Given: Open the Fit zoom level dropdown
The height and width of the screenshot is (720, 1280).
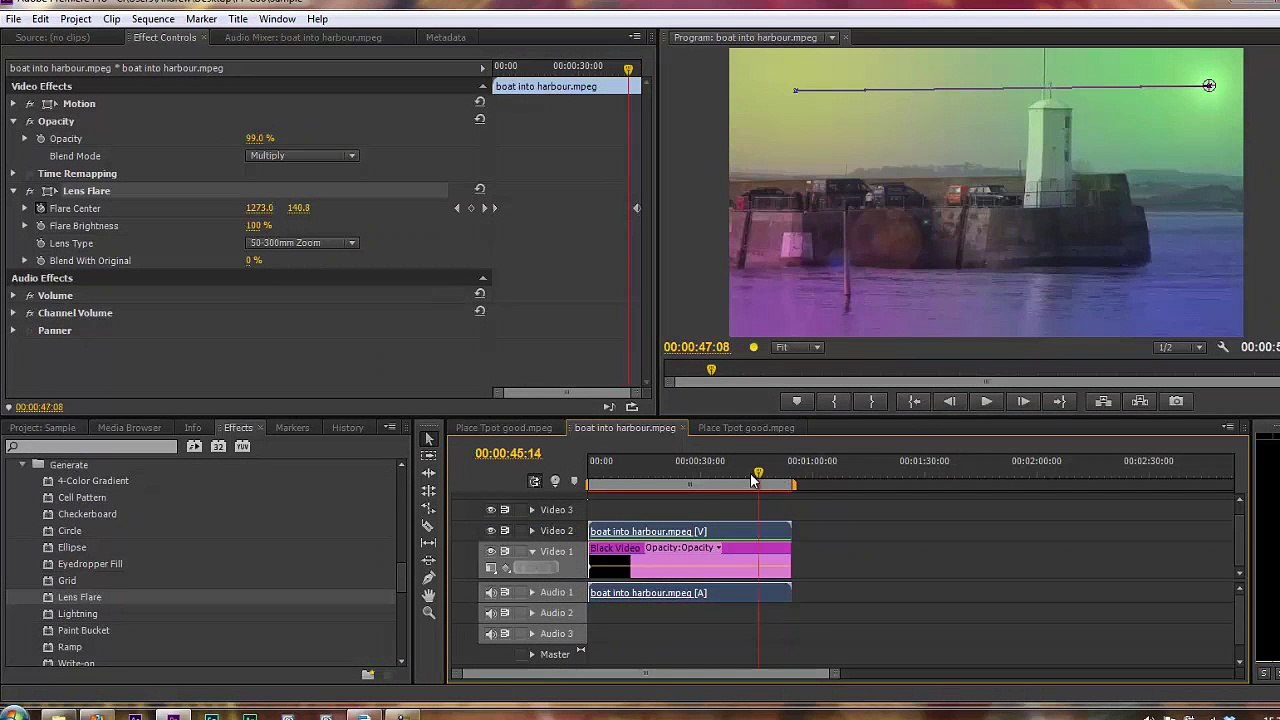Looking at the screenshot, I should pyautogui.click(x=797, y=347).
